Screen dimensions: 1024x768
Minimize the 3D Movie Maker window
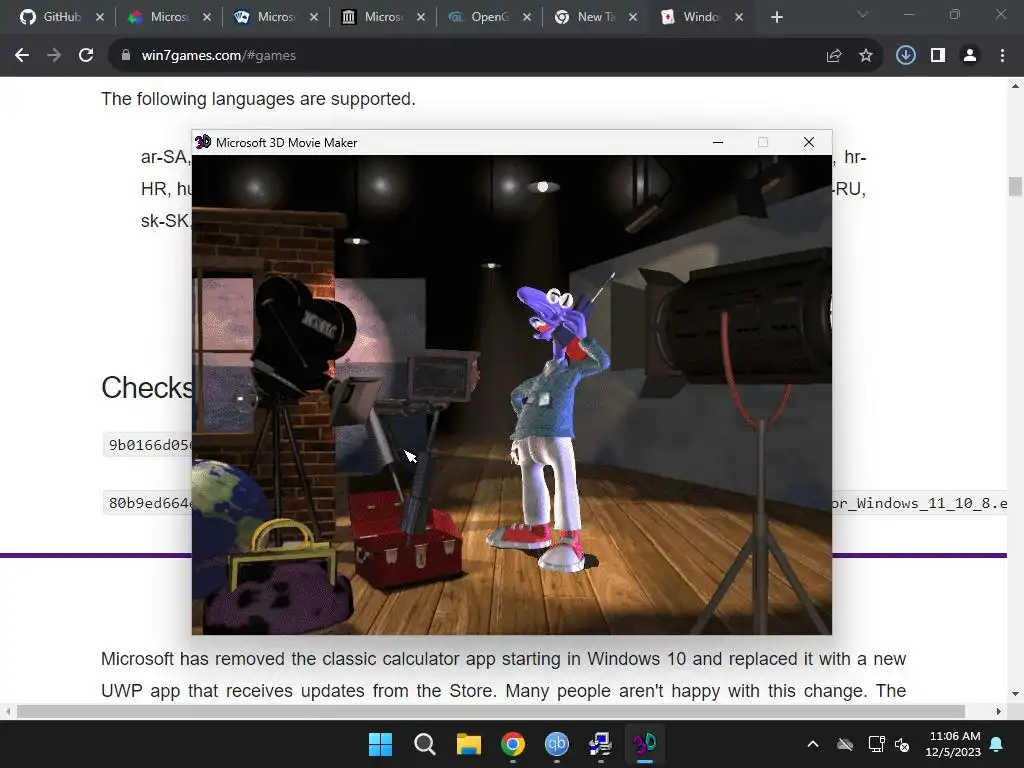click(718, 142)
